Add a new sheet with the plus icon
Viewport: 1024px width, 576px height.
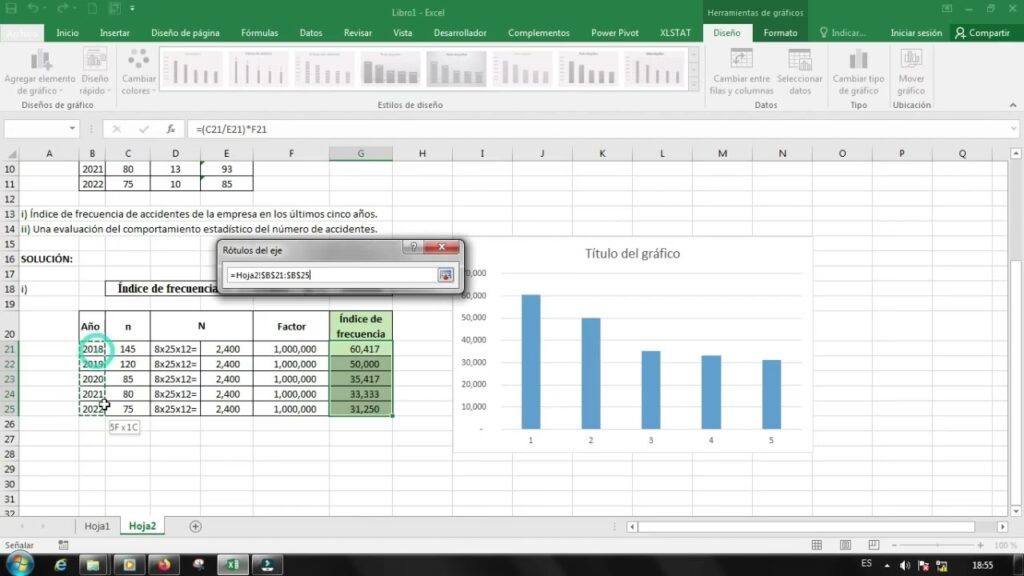pos(195,526)
